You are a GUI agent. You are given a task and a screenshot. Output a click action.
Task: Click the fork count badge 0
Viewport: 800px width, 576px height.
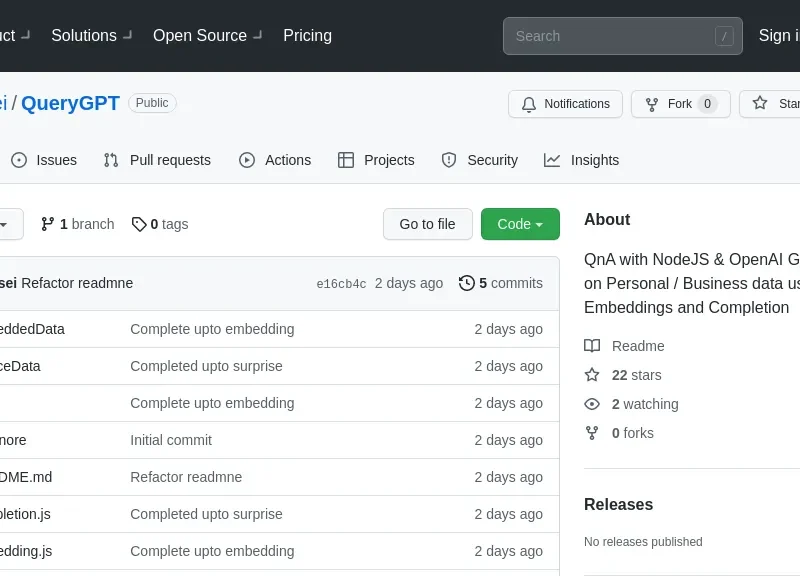[x=708, y=104]
